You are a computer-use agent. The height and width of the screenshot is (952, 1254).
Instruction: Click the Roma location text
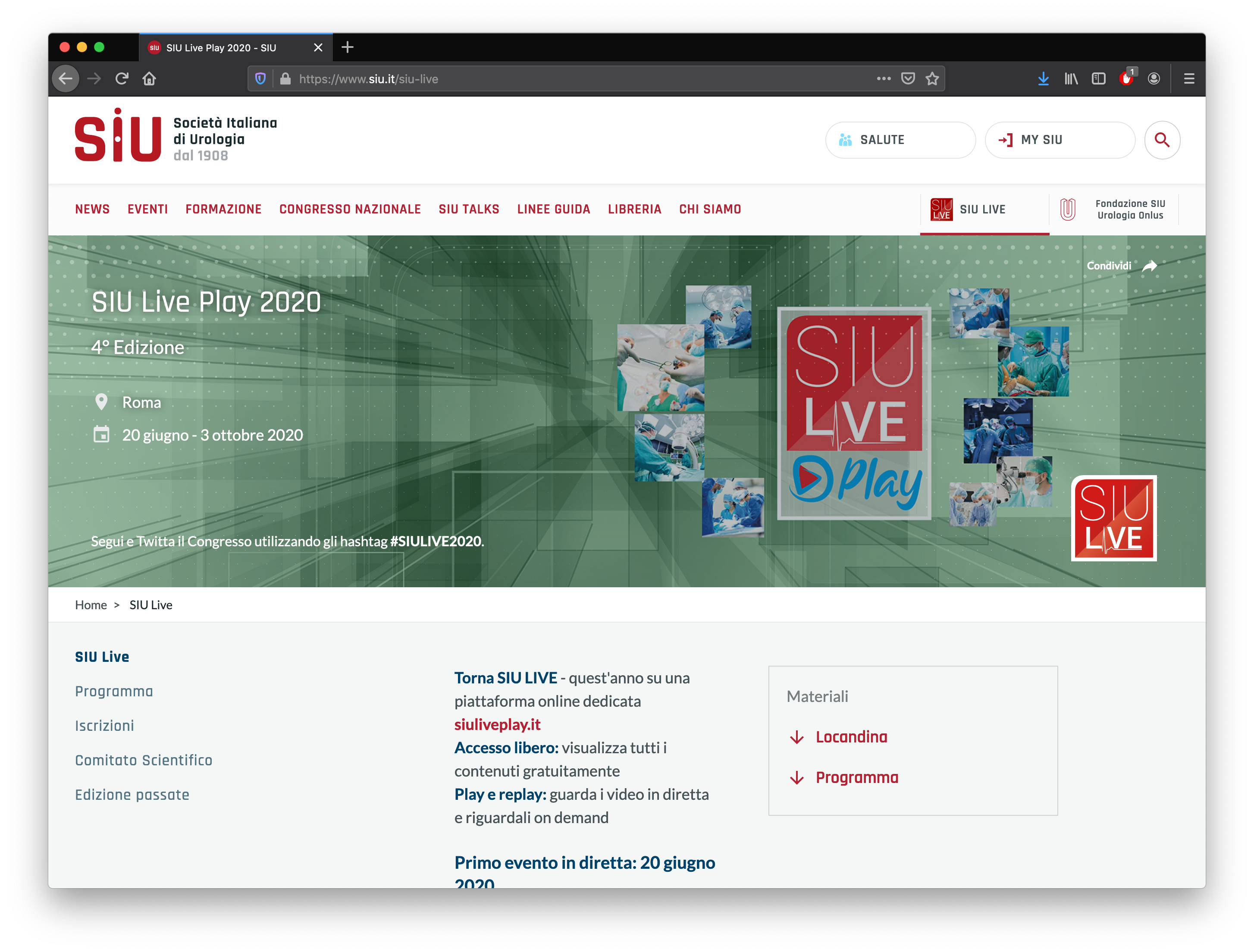point(142,403)
